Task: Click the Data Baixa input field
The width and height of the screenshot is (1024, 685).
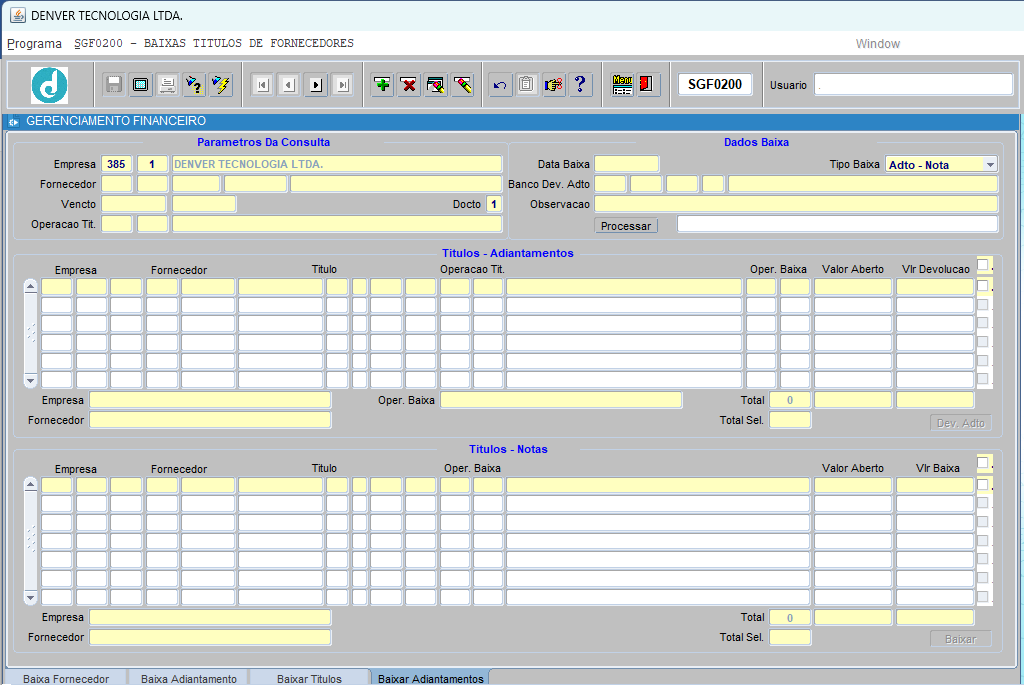Action: tap(627, 164)
